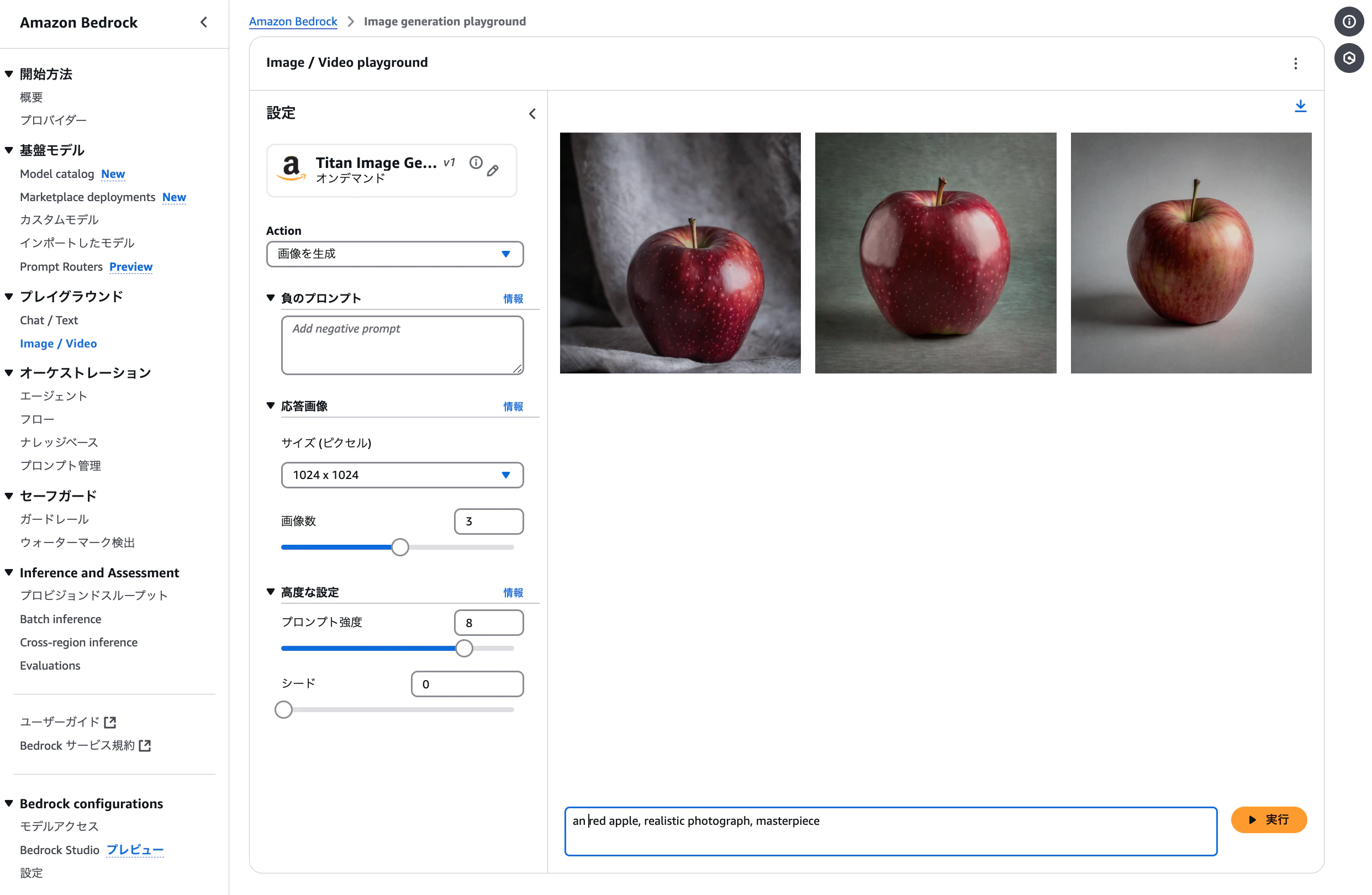Switch to Chat / Text playground
The height and width of the screenshot is (895, 1372).
[49, 320]
